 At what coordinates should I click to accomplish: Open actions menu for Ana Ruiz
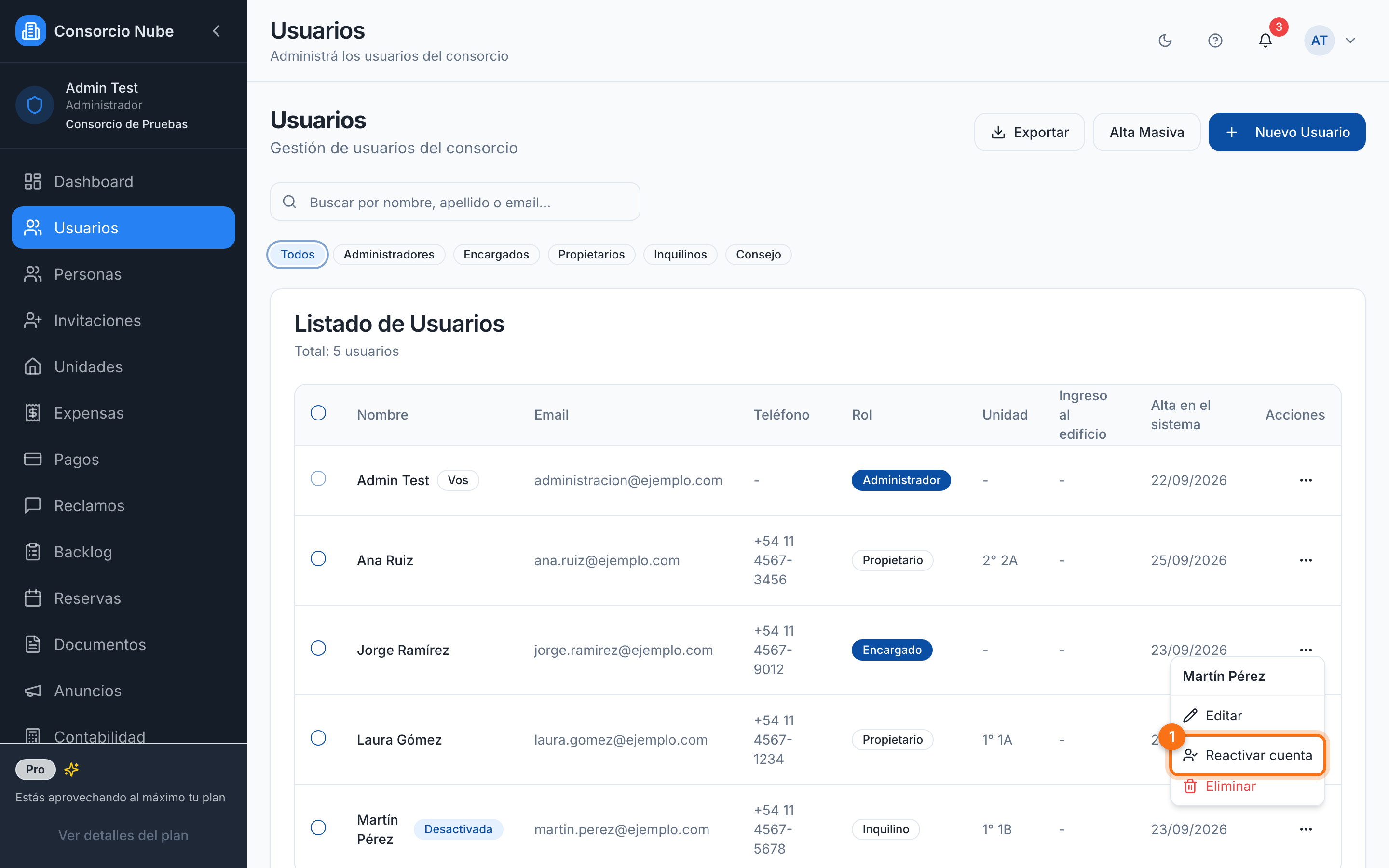(x=1306, y=560)
